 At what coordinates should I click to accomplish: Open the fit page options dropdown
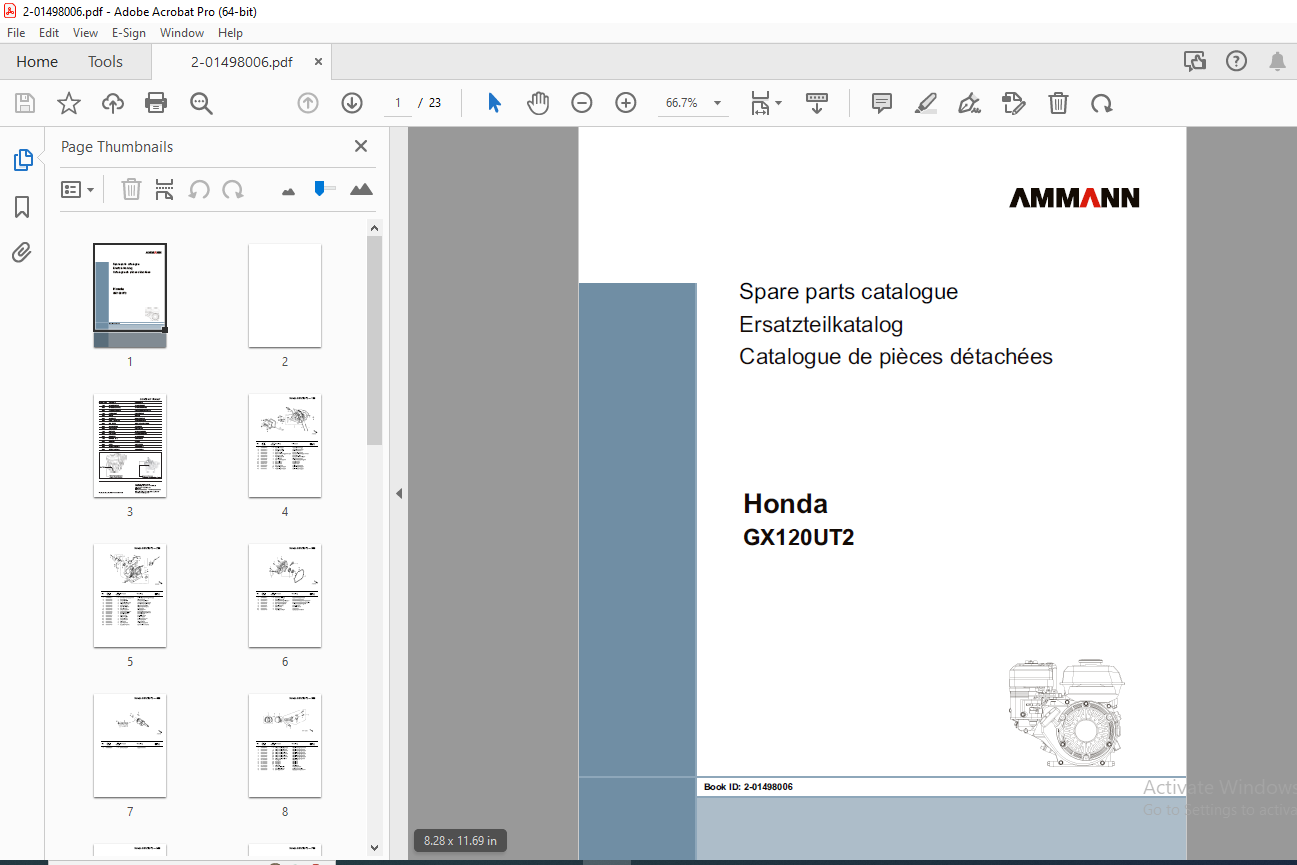coord(767,103)
